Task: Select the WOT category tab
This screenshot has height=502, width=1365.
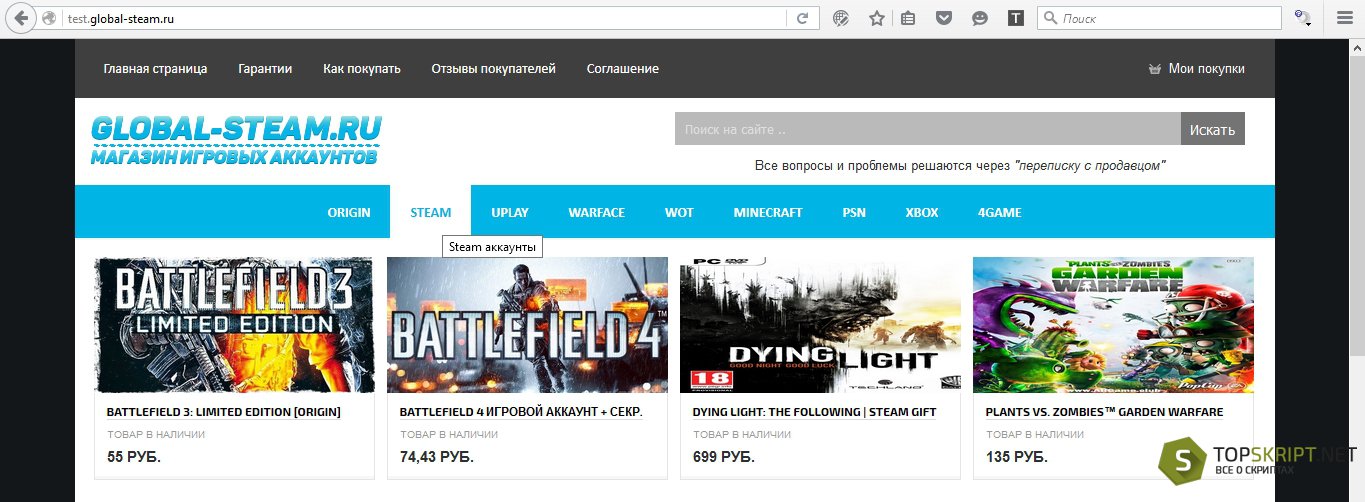Action: pyautogui.click(x=679, y=212)
